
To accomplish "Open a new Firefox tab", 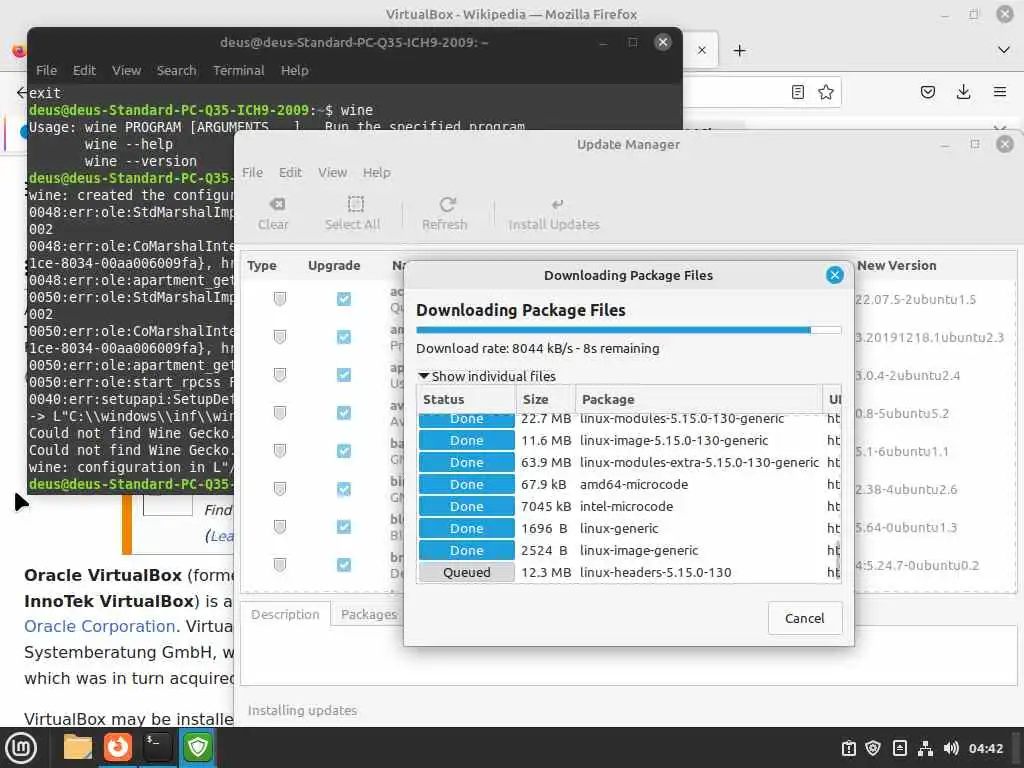I will pyautogui.click(x=739, y=50).
